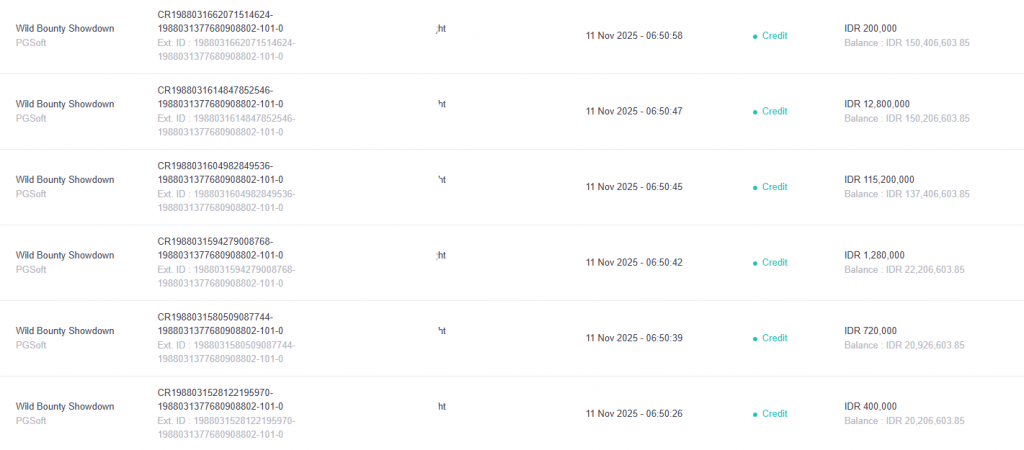Click the balance IDR 137,406,603.85
This screenshot has height=450, width=1024.
click(907, 195)
